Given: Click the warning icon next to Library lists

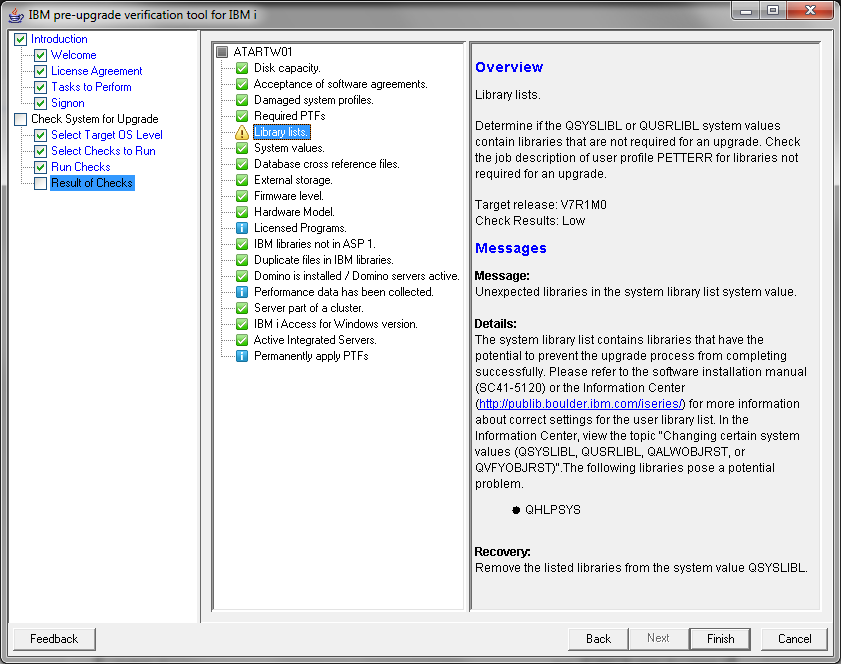Looking at the screenshot, I should coord(241,132).
